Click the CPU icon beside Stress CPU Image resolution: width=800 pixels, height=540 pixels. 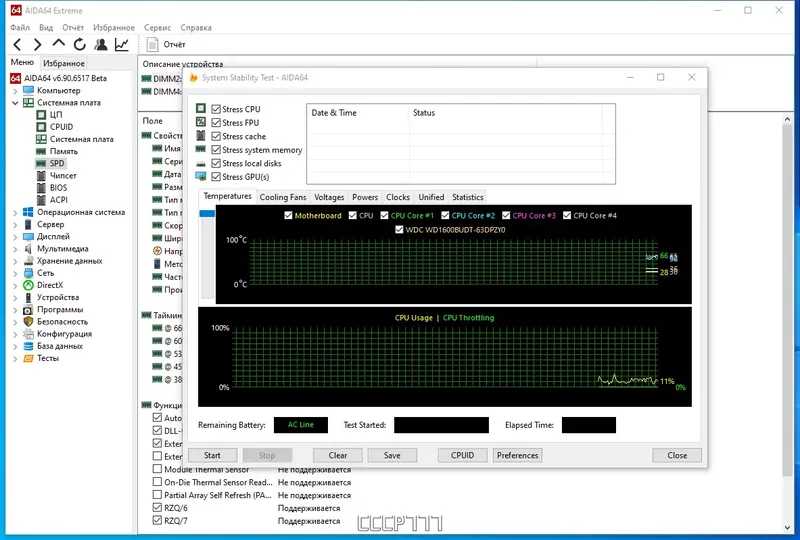click(x=201, y=108)
